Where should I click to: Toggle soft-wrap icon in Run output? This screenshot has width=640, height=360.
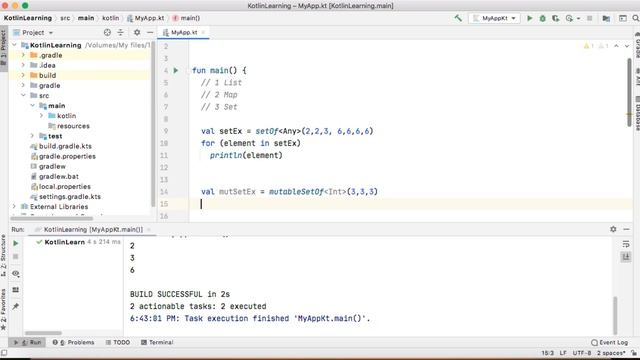626,244
